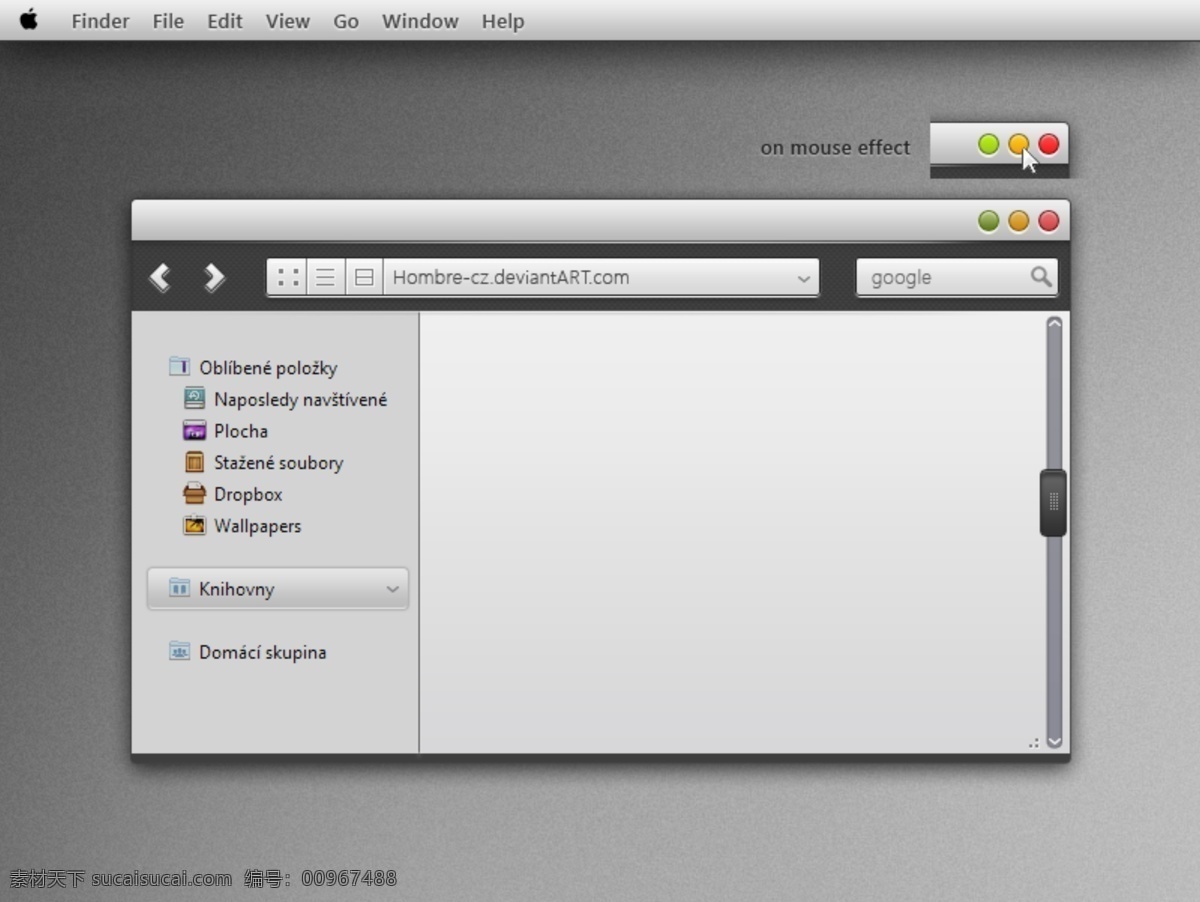Click the magnifier search icon
Screen dimensions: 1200x902
click(x=1041, y=276)
